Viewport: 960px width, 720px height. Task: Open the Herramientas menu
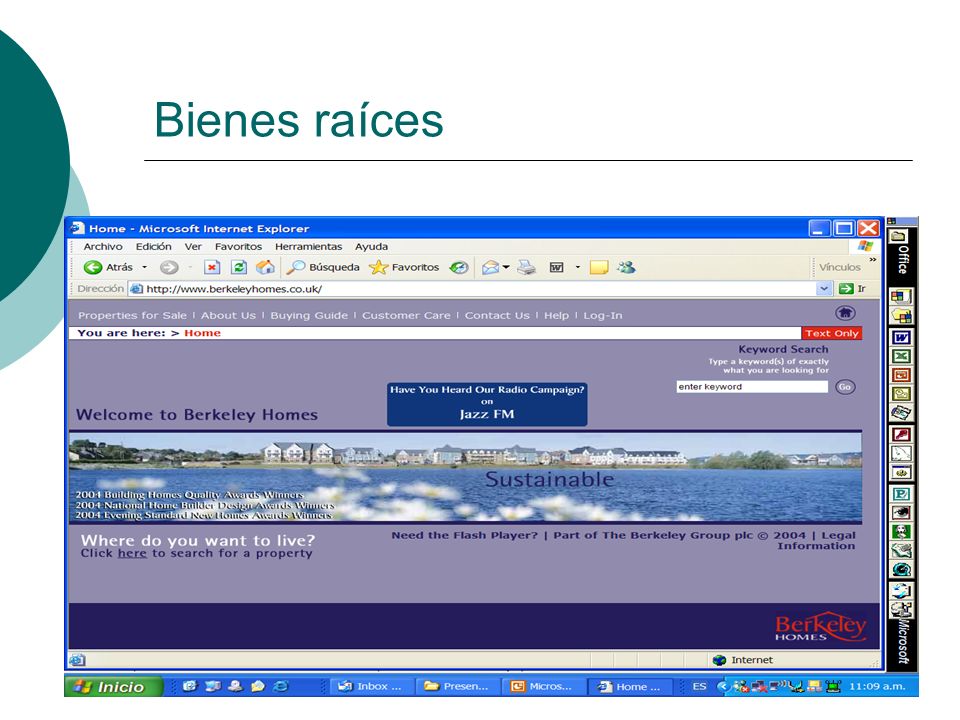309,247
